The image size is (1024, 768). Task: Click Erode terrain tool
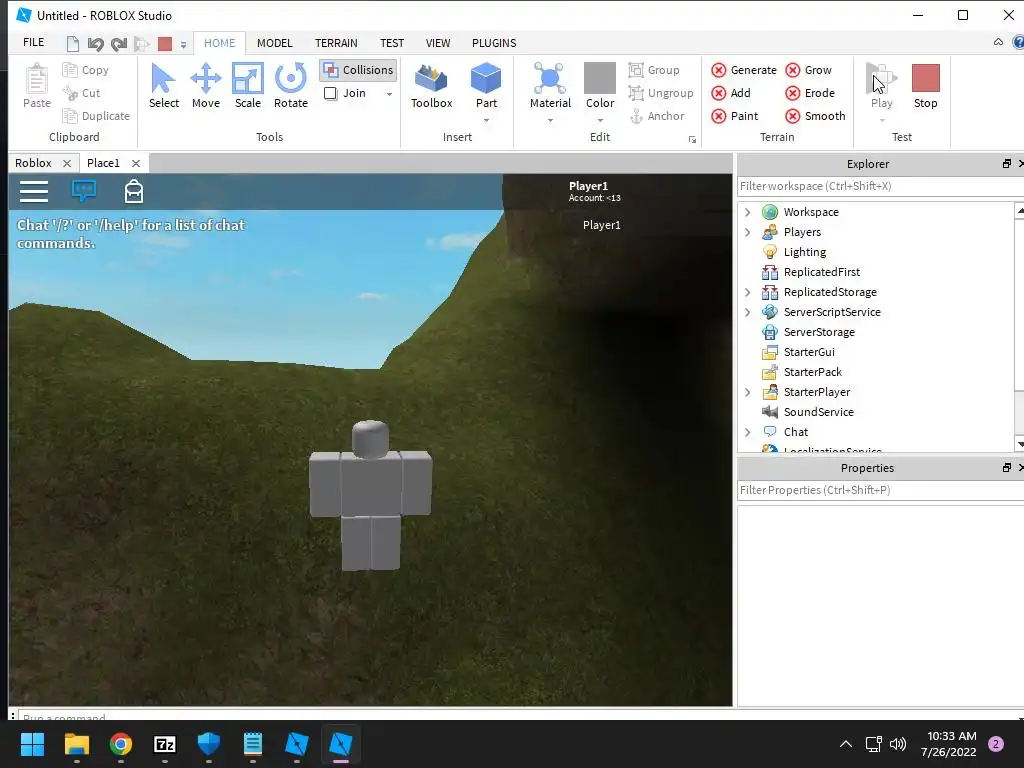click(x=810, y=93)
